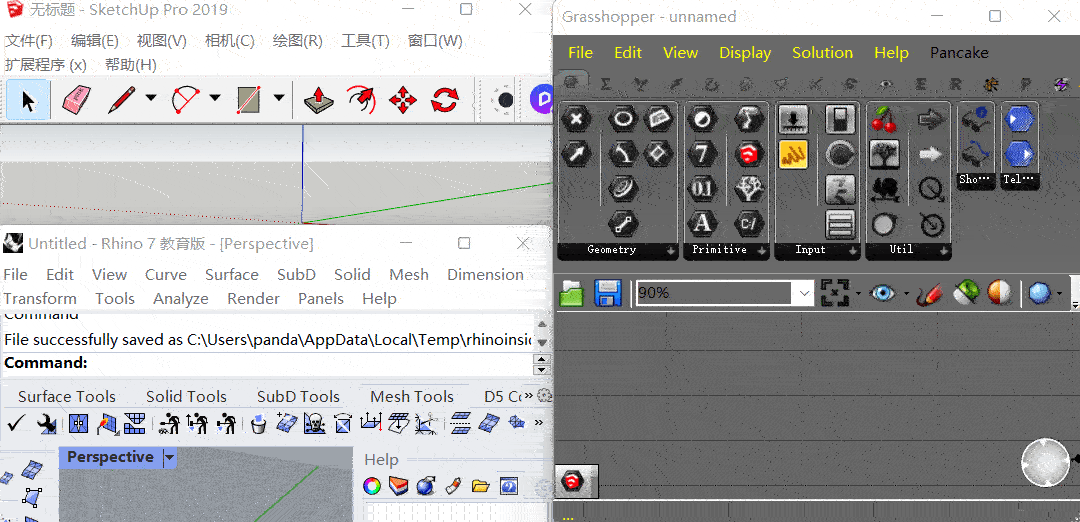This screenshot has width=1080, height=522.
Task: Click Rhino command history scroll down arrow
Action: tap(542, 343)
